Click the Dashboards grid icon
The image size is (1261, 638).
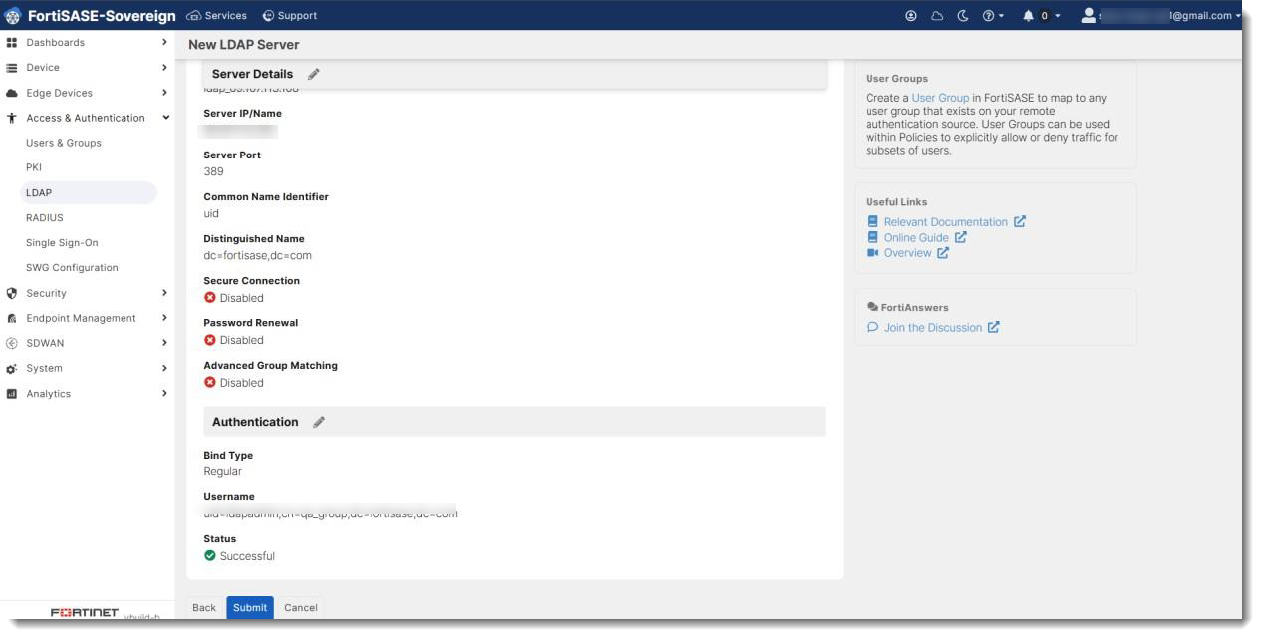12,43
